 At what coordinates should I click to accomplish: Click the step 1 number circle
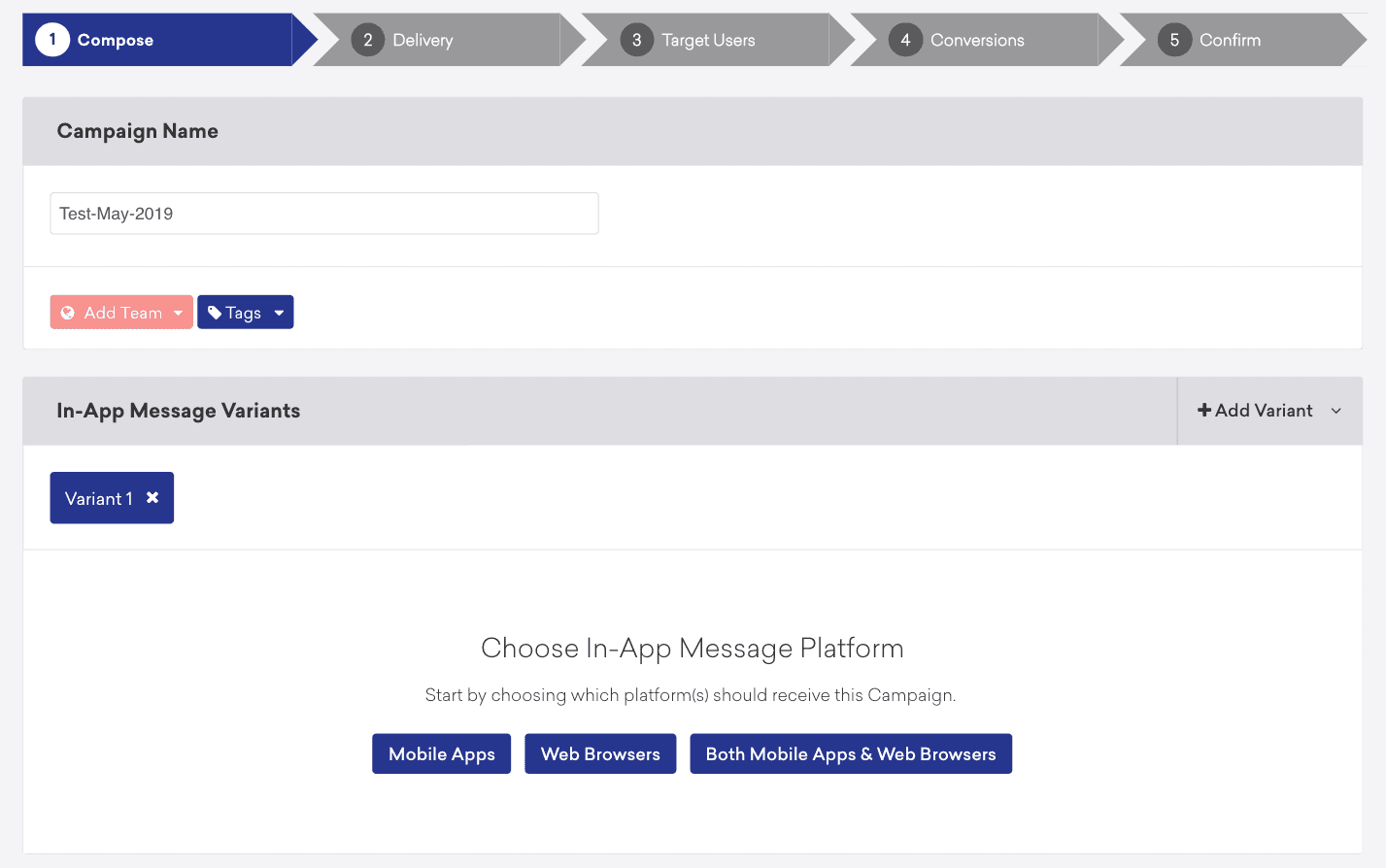tap(52, 40)
